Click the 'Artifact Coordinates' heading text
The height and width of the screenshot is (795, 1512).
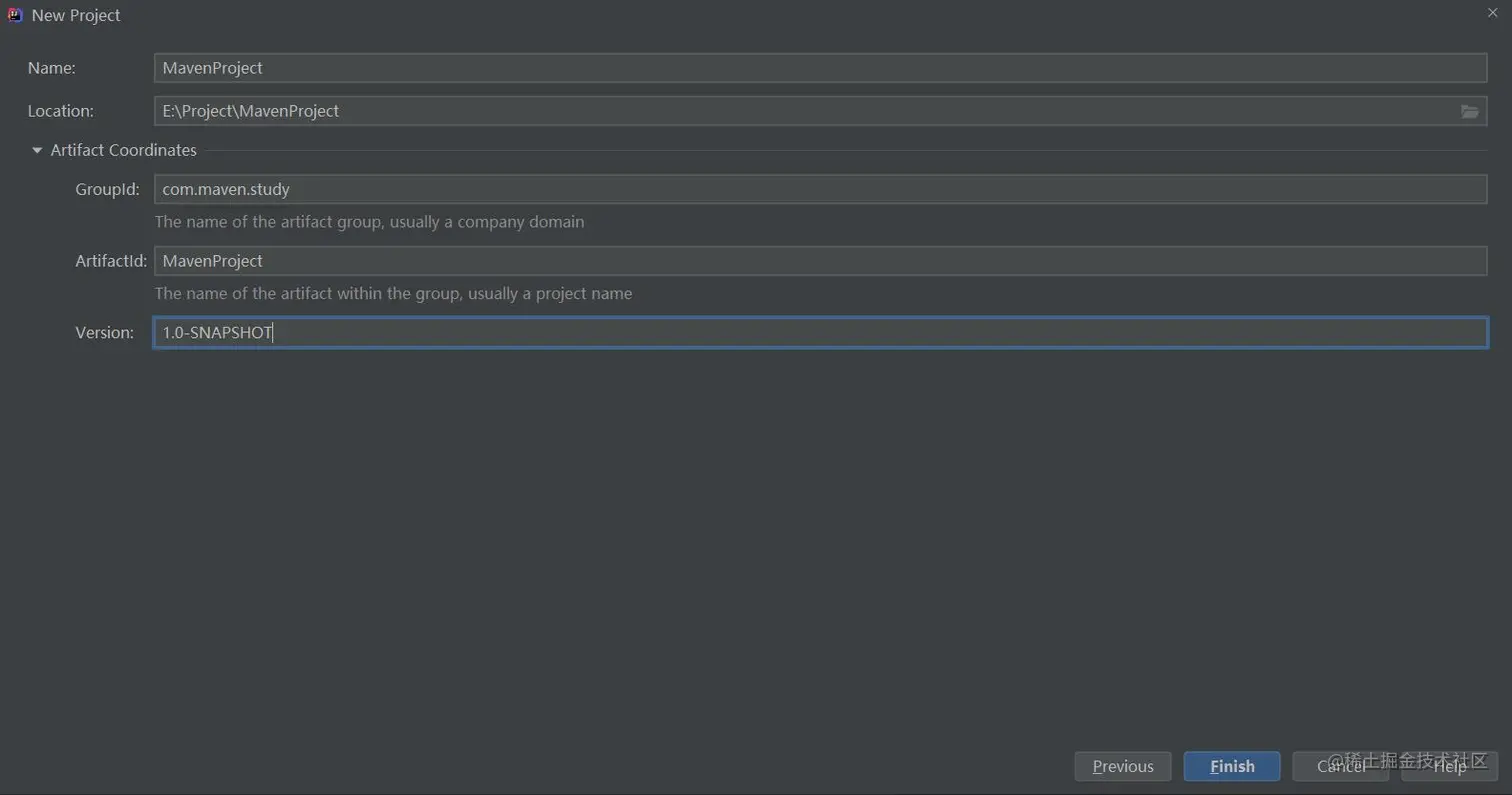[x=124, y=151]
